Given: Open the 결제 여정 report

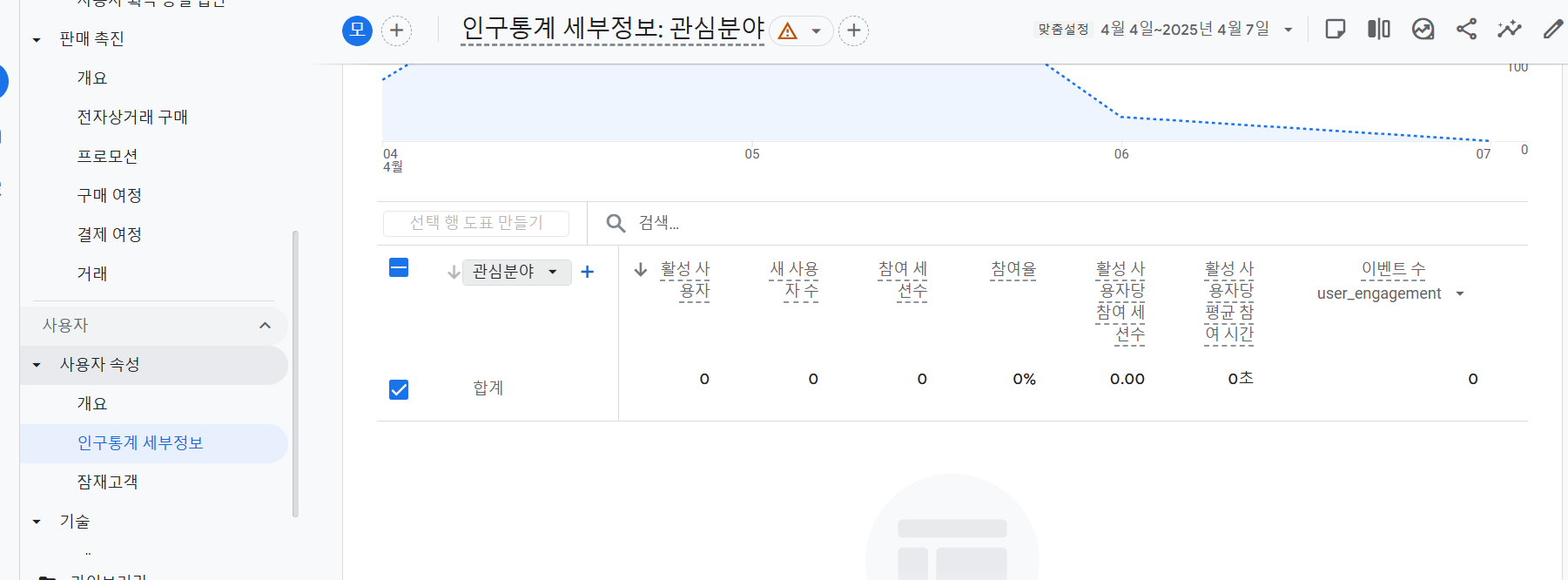Looking at the screenshot, I should pyautogui.click(x=109, y=234).
